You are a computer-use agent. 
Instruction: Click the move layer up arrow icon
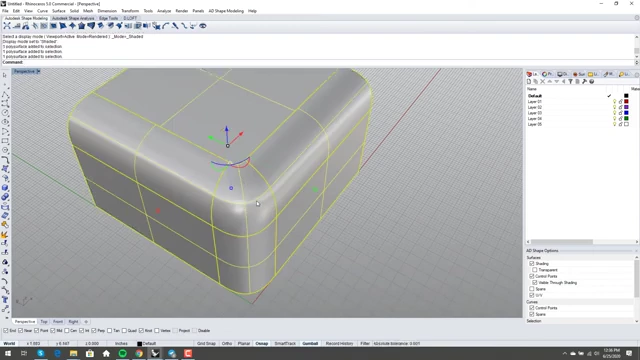pyautogui.click(x=549, y=82)
